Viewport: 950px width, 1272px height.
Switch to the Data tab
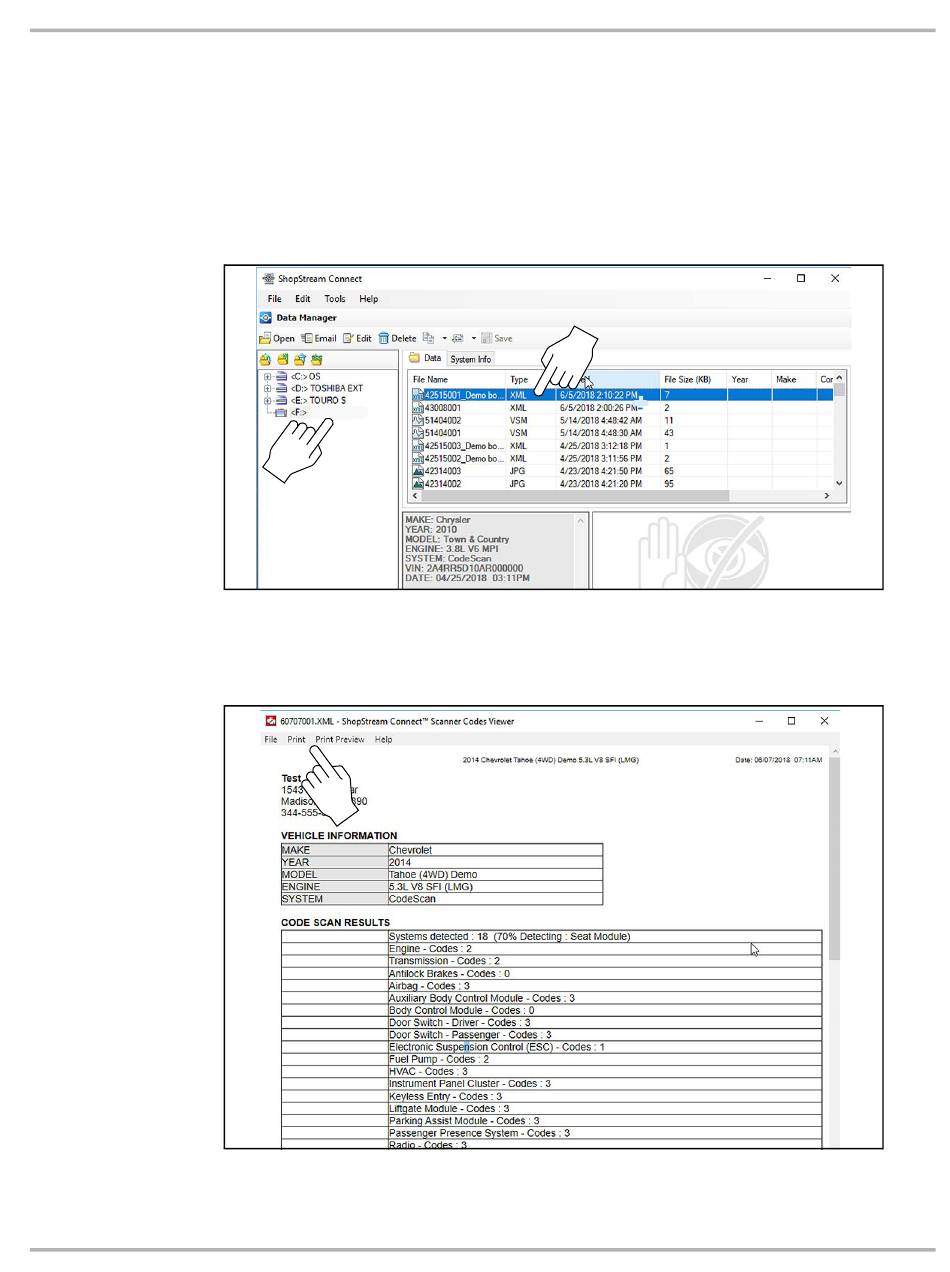pos(425,358)
